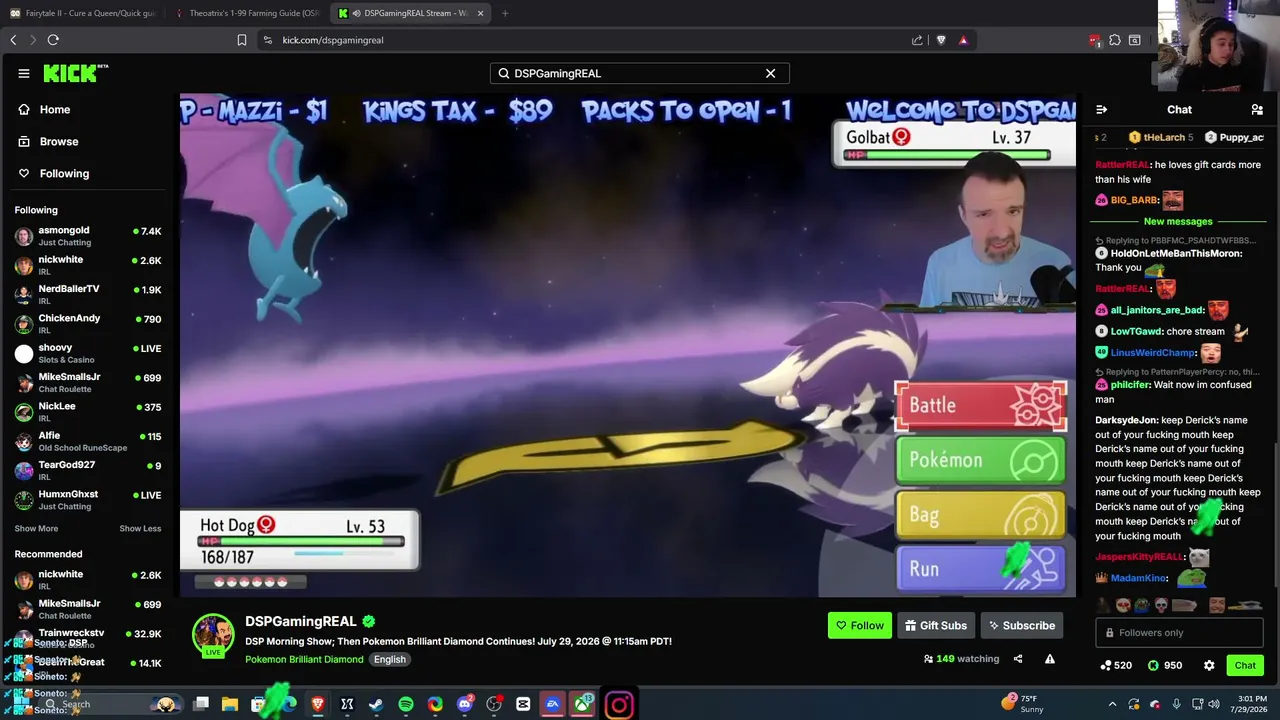Viewport: 1280px width, 720px height.
Task: Share the stream via share icon
Action: click(x=1018, y=659)
